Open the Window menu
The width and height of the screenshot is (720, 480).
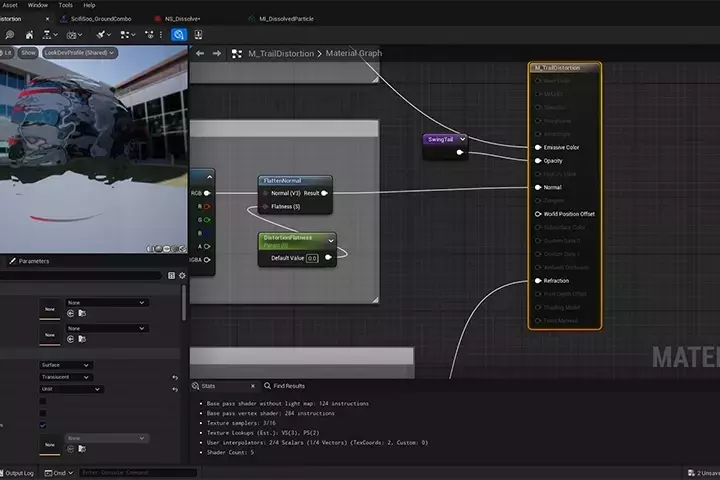38,5
